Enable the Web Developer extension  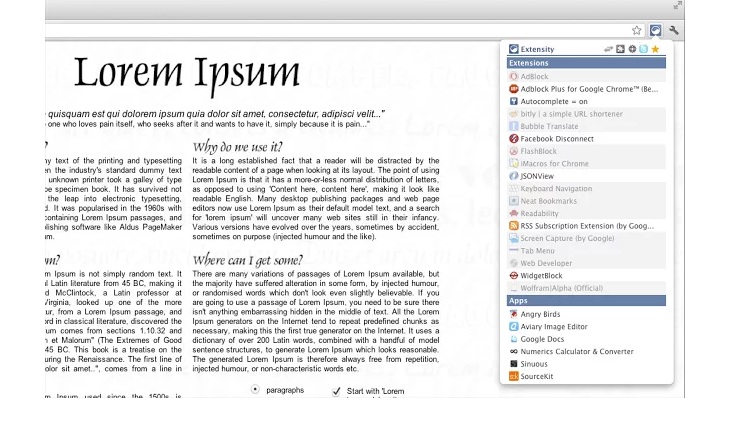(x=586, y=263)
